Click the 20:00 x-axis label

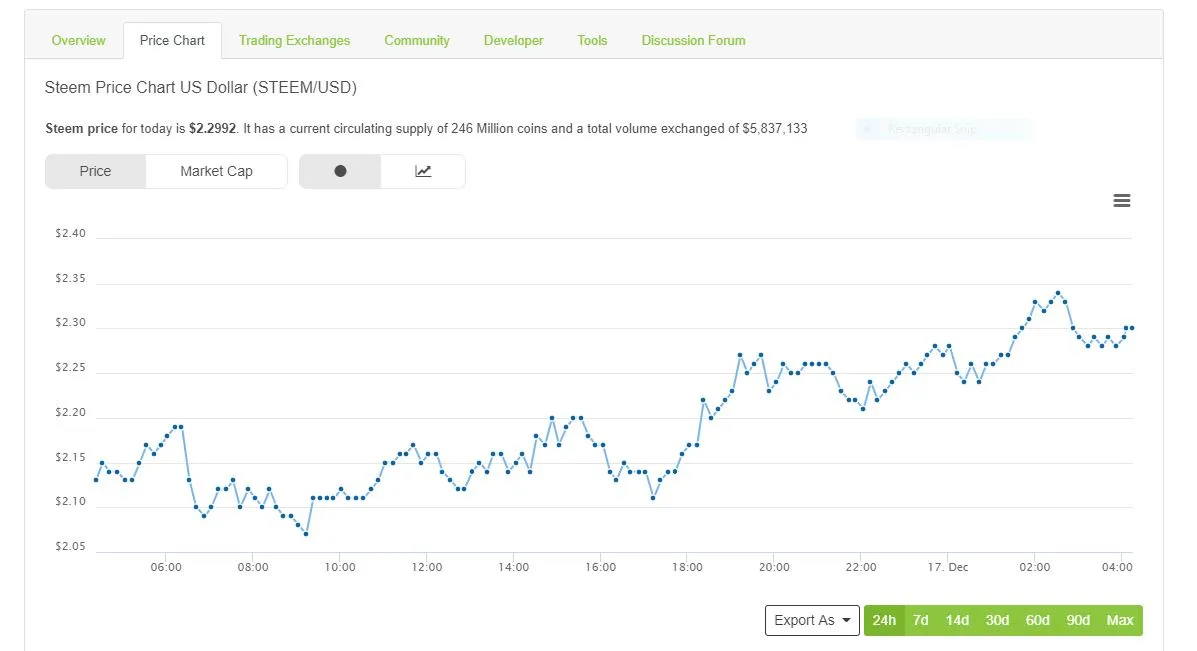pos(774,567)
